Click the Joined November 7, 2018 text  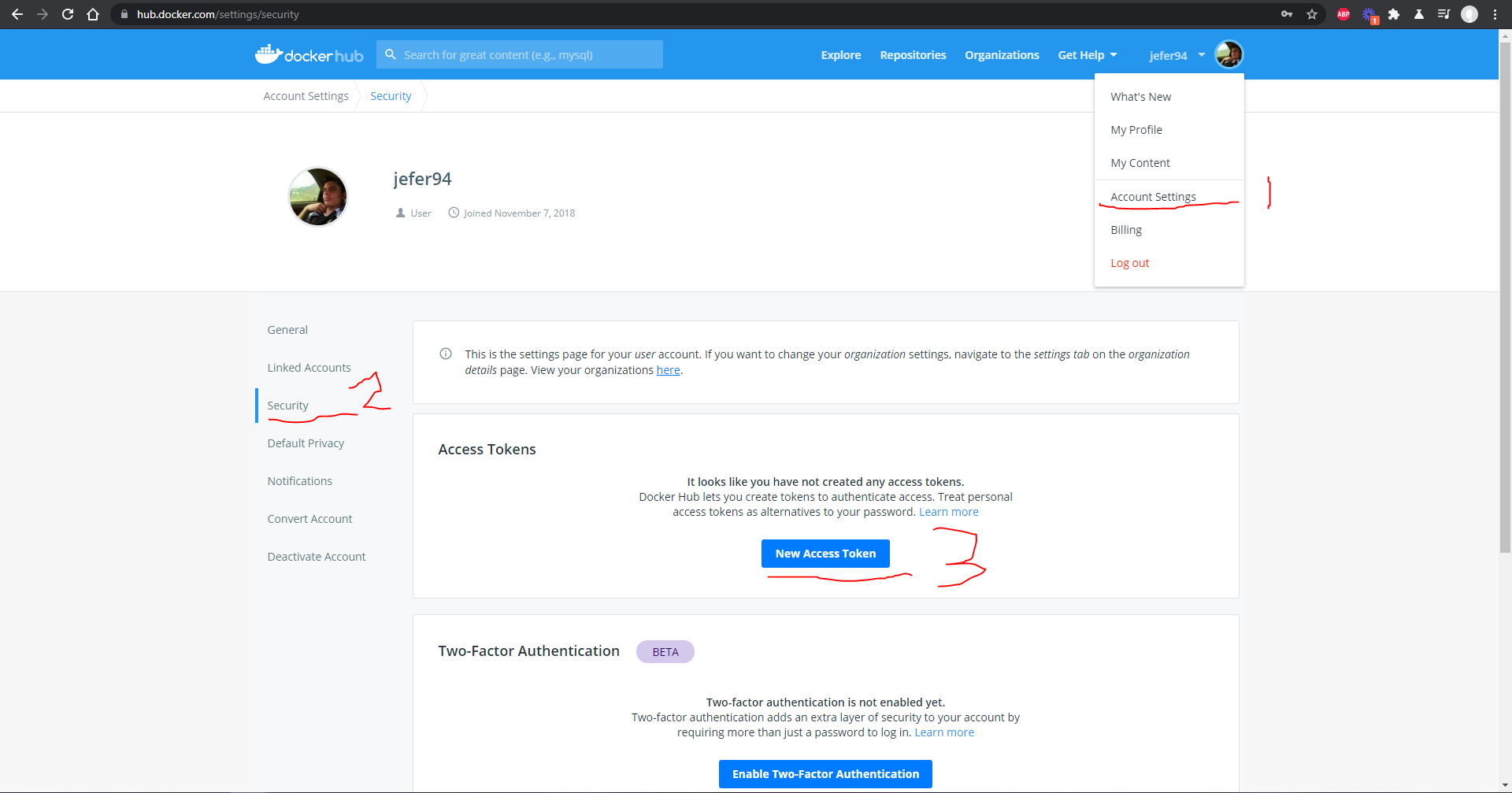(x=519, y=213)
